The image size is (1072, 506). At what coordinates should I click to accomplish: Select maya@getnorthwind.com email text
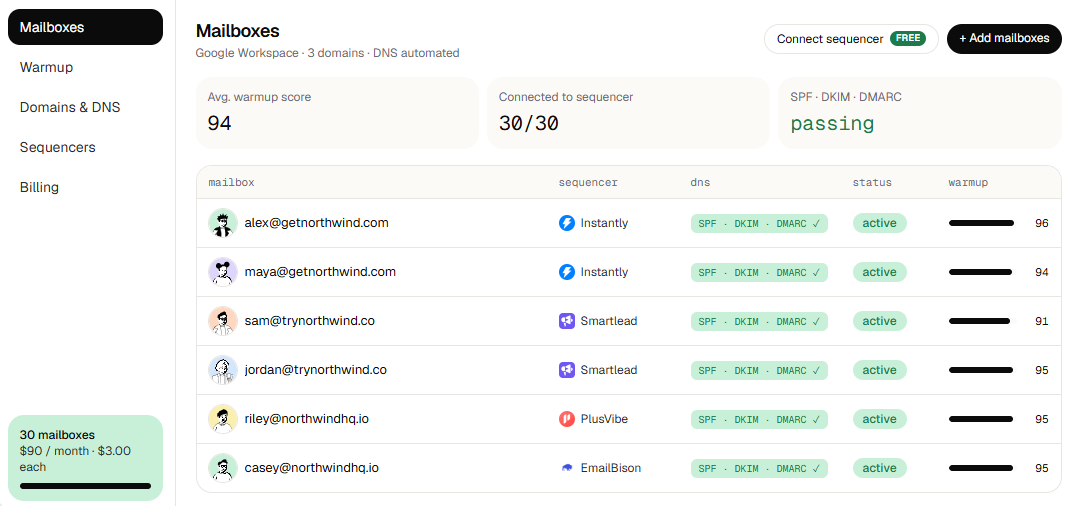pos(320,272)
